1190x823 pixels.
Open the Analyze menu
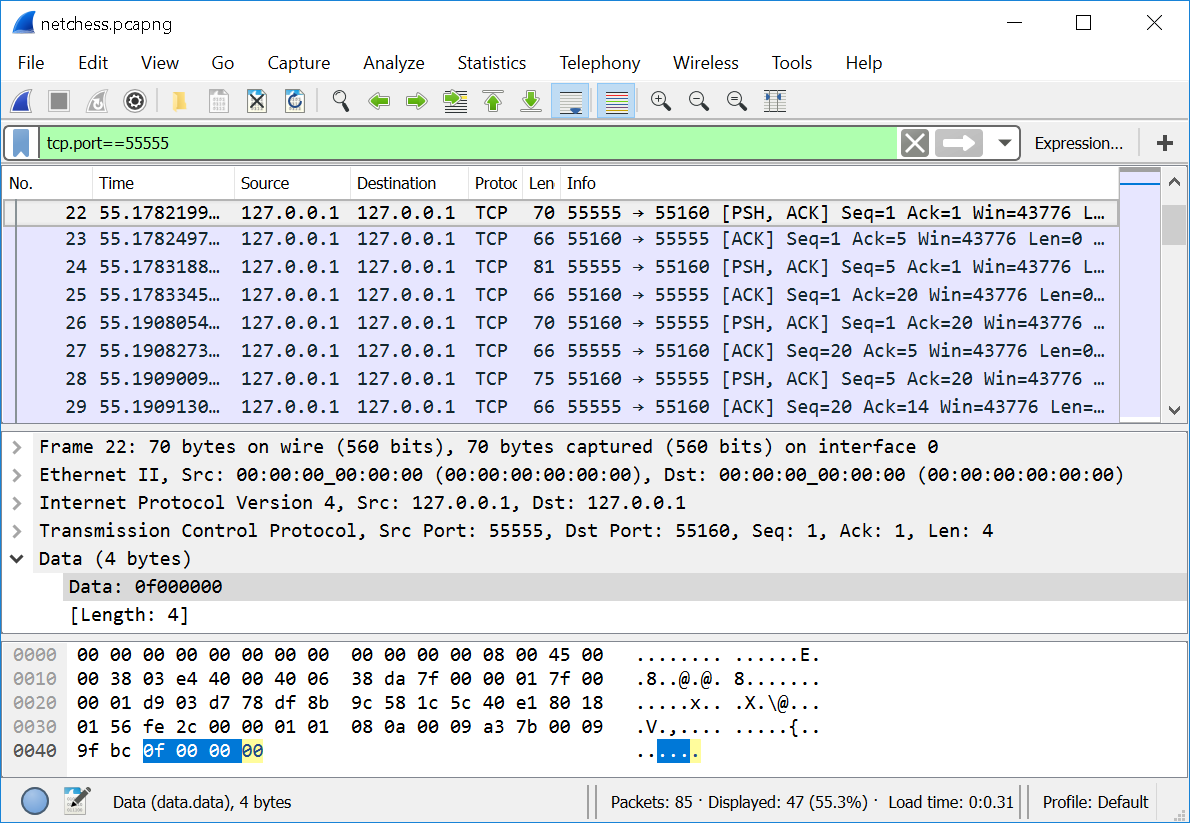click(x=393, y=63)
